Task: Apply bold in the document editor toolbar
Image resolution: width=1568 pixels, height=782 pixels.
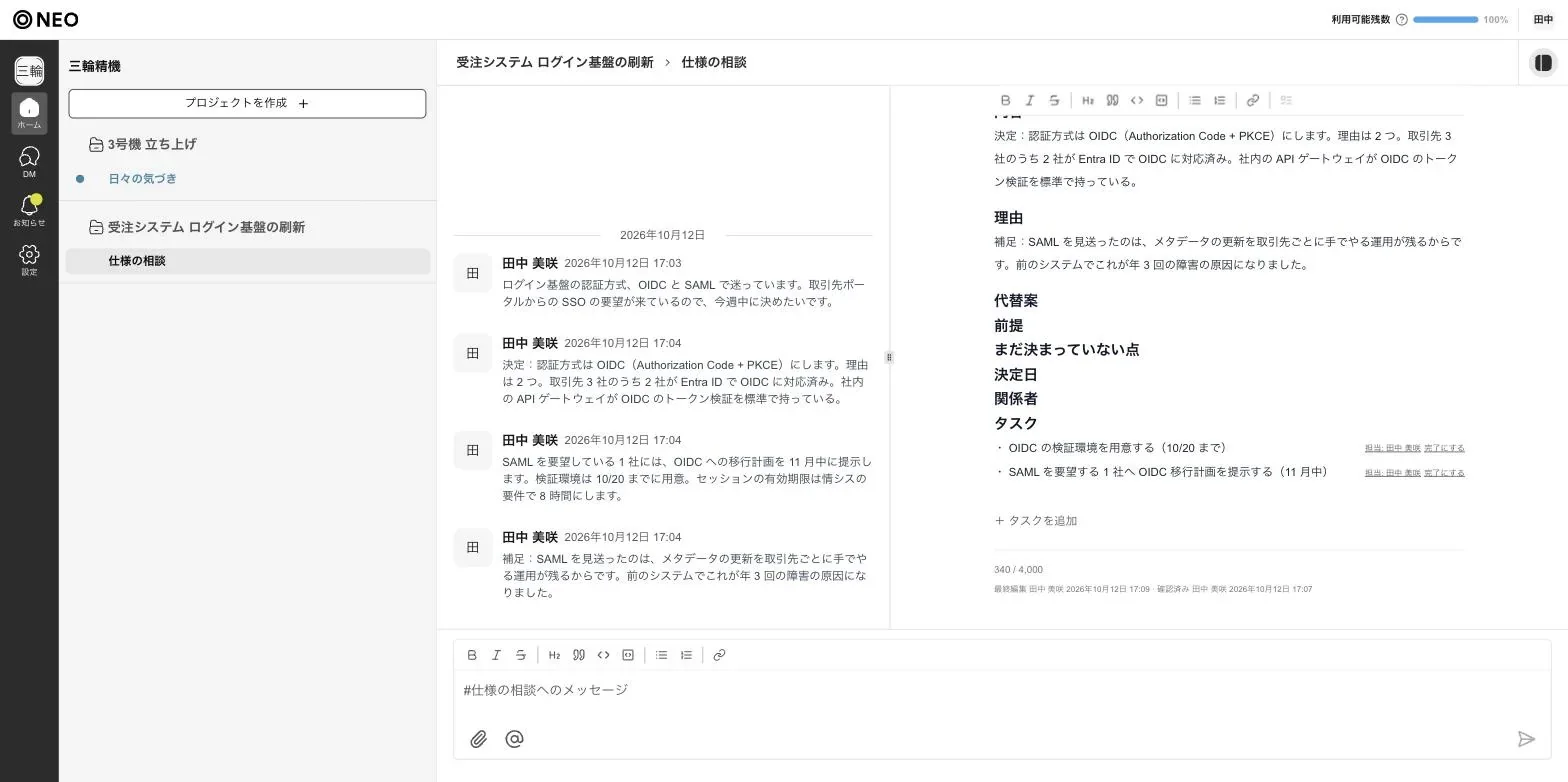Action: click(x=1005, y=100)
